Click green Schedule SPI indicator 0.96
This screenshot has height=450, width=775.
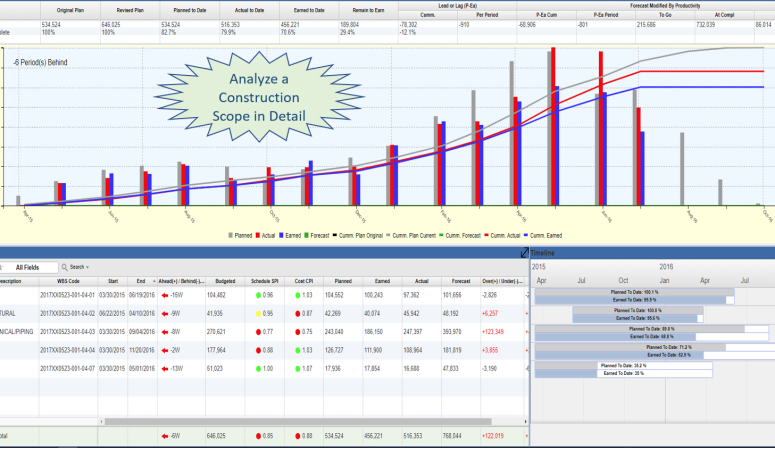pyautogui.click(x=256, y=296)
